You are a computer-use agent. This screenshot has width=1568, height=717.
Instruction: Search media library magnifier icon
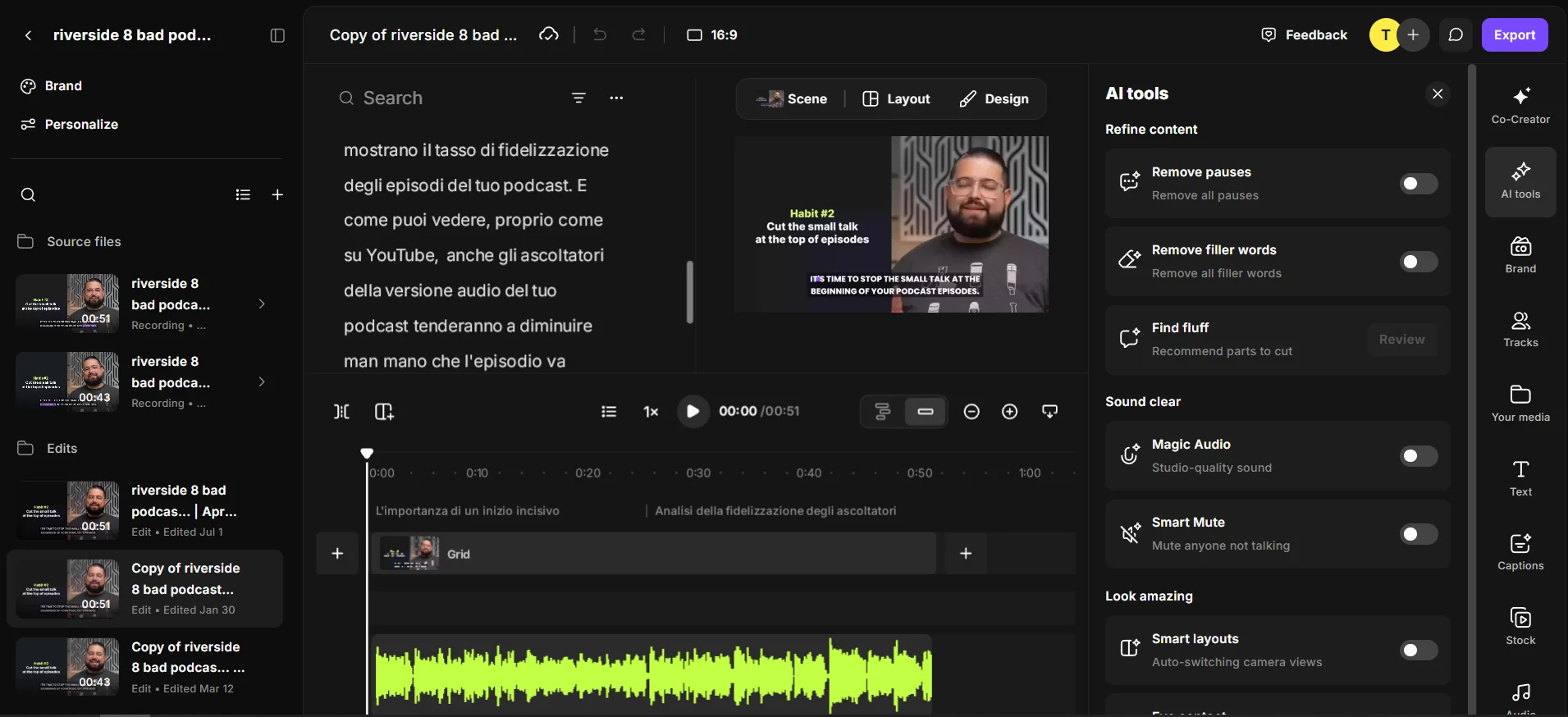[x=28, y=194]
